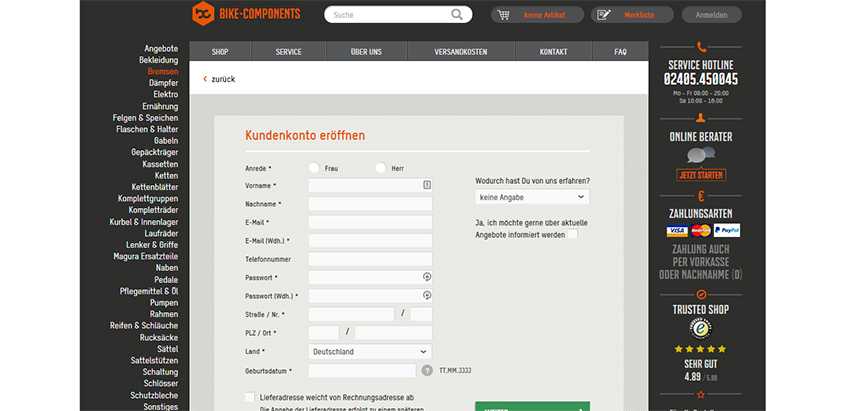
Task: Expand the 'keine Angabe' referral dropdown
Action: click(x=532, y=198)
